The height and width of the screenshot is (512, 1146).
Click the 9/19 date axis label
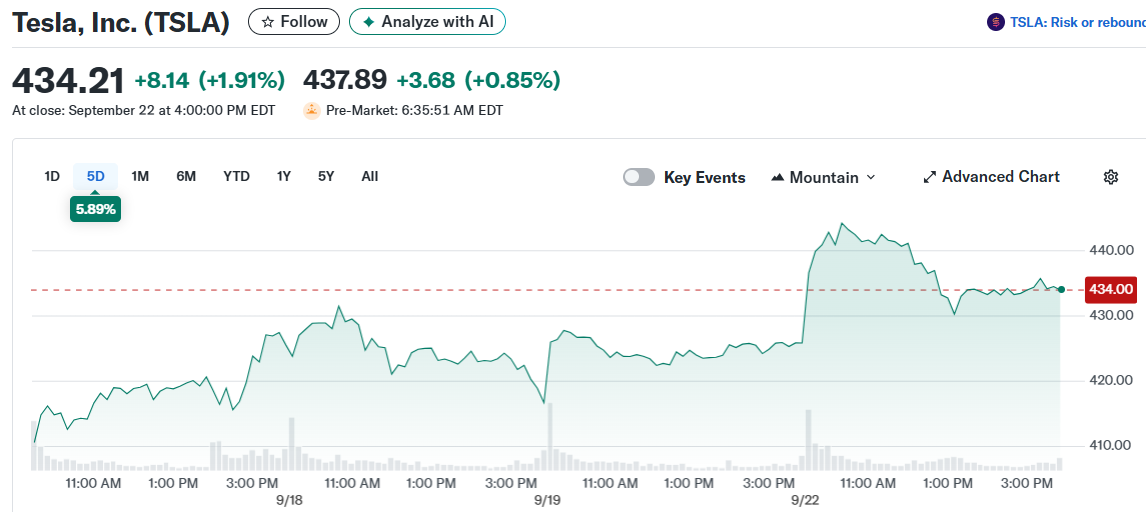548,501
